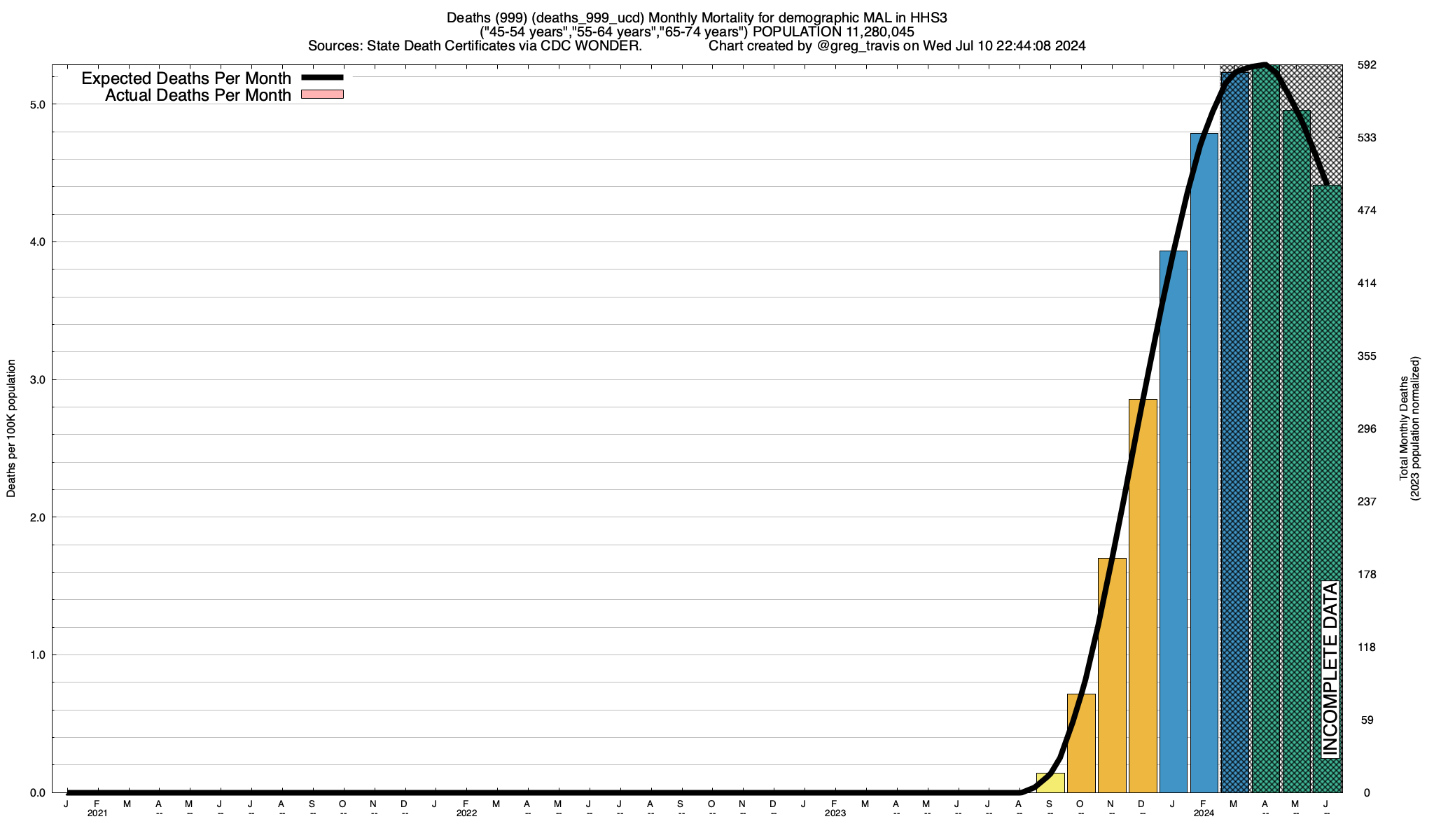Click the 355 value on right axis

coord(1367,356)
